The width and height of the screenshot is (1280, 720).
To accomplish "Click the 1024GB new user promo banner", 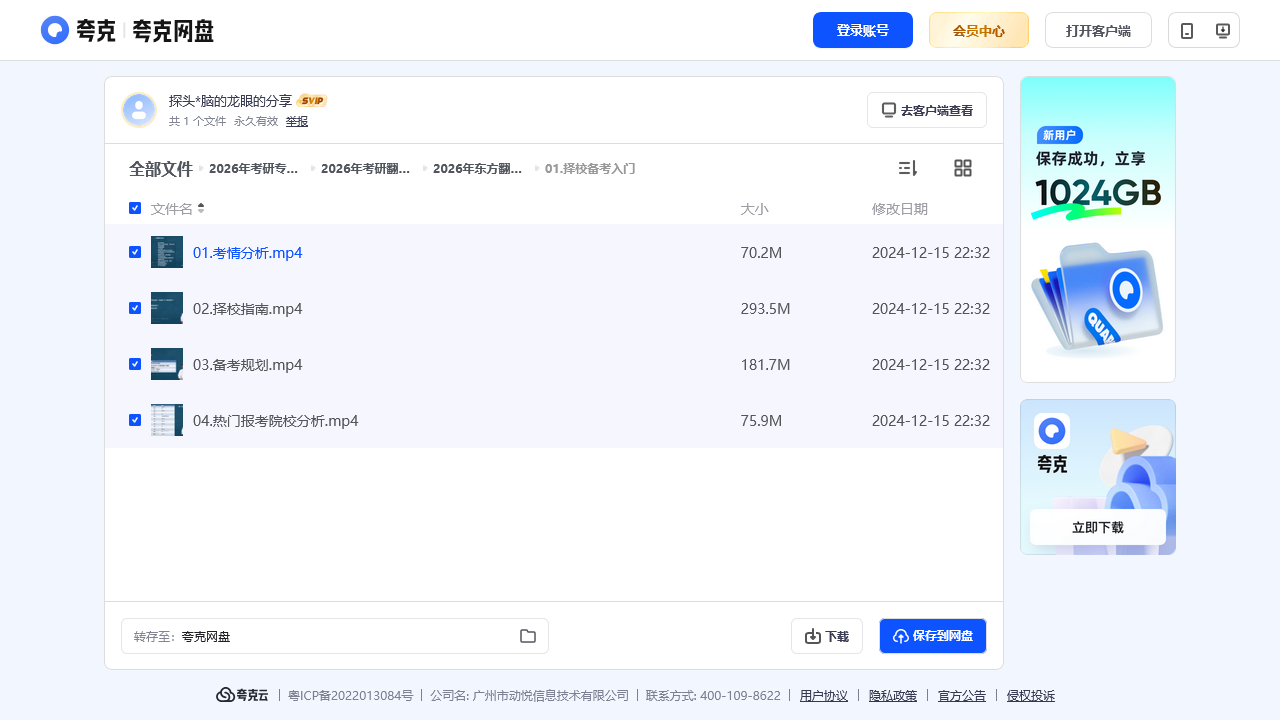I will point(1098,229).
